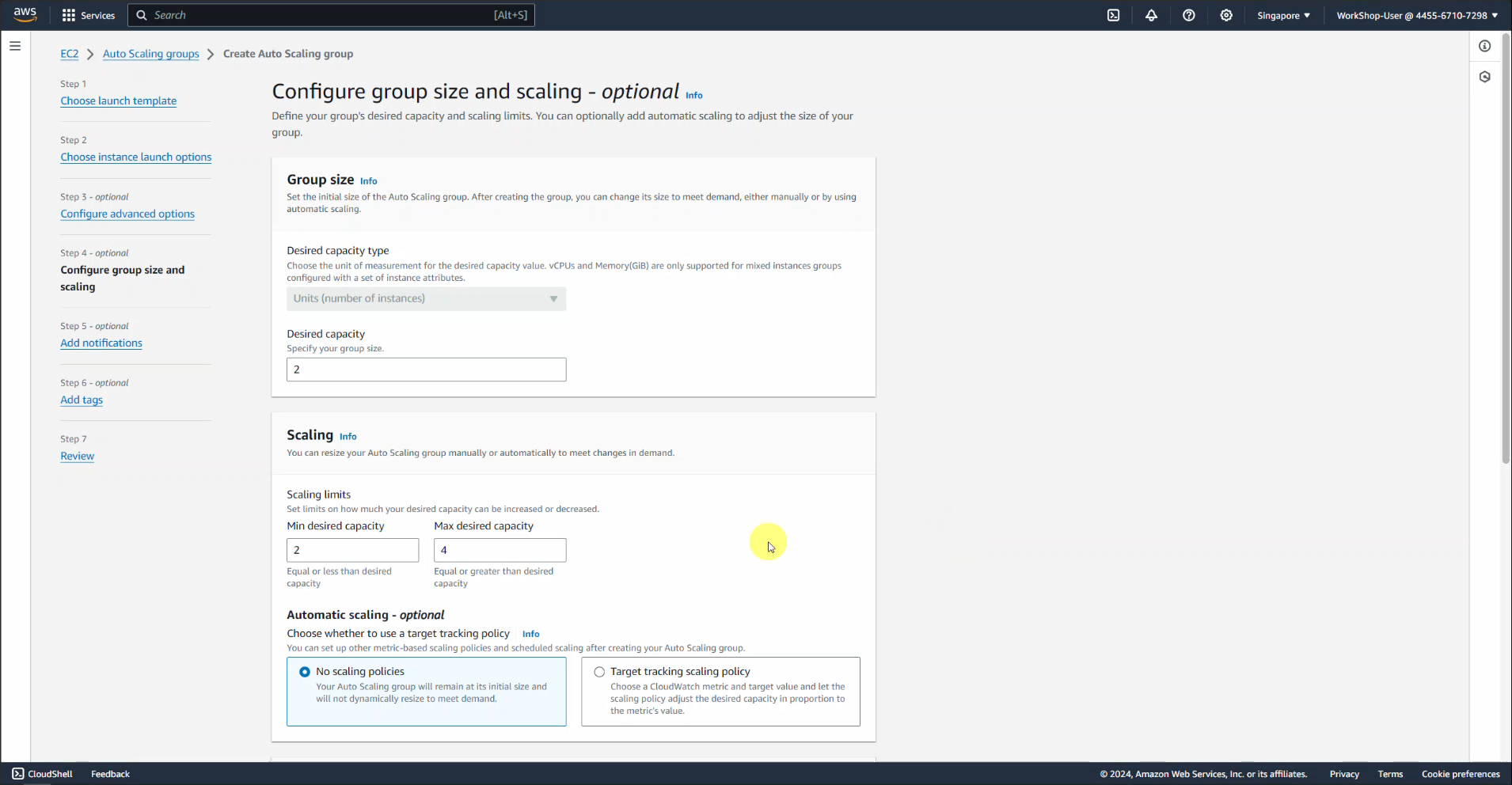Expand the hamburger navigation menu
This screenshot has width=1512, height=785.
[15, 46]
